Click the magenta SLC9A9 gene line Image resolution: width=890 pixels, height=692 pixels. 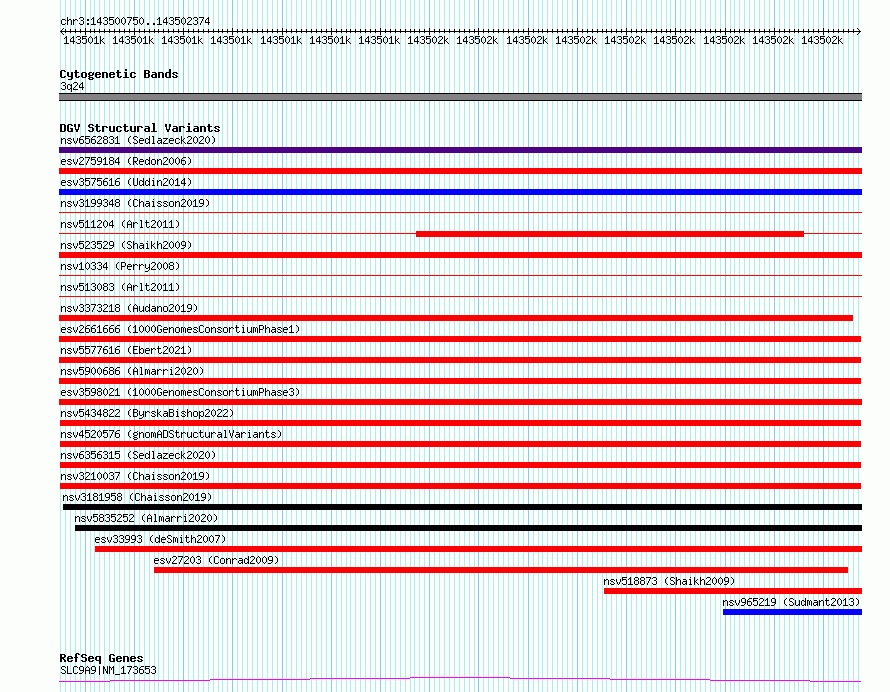coord(460,679)
